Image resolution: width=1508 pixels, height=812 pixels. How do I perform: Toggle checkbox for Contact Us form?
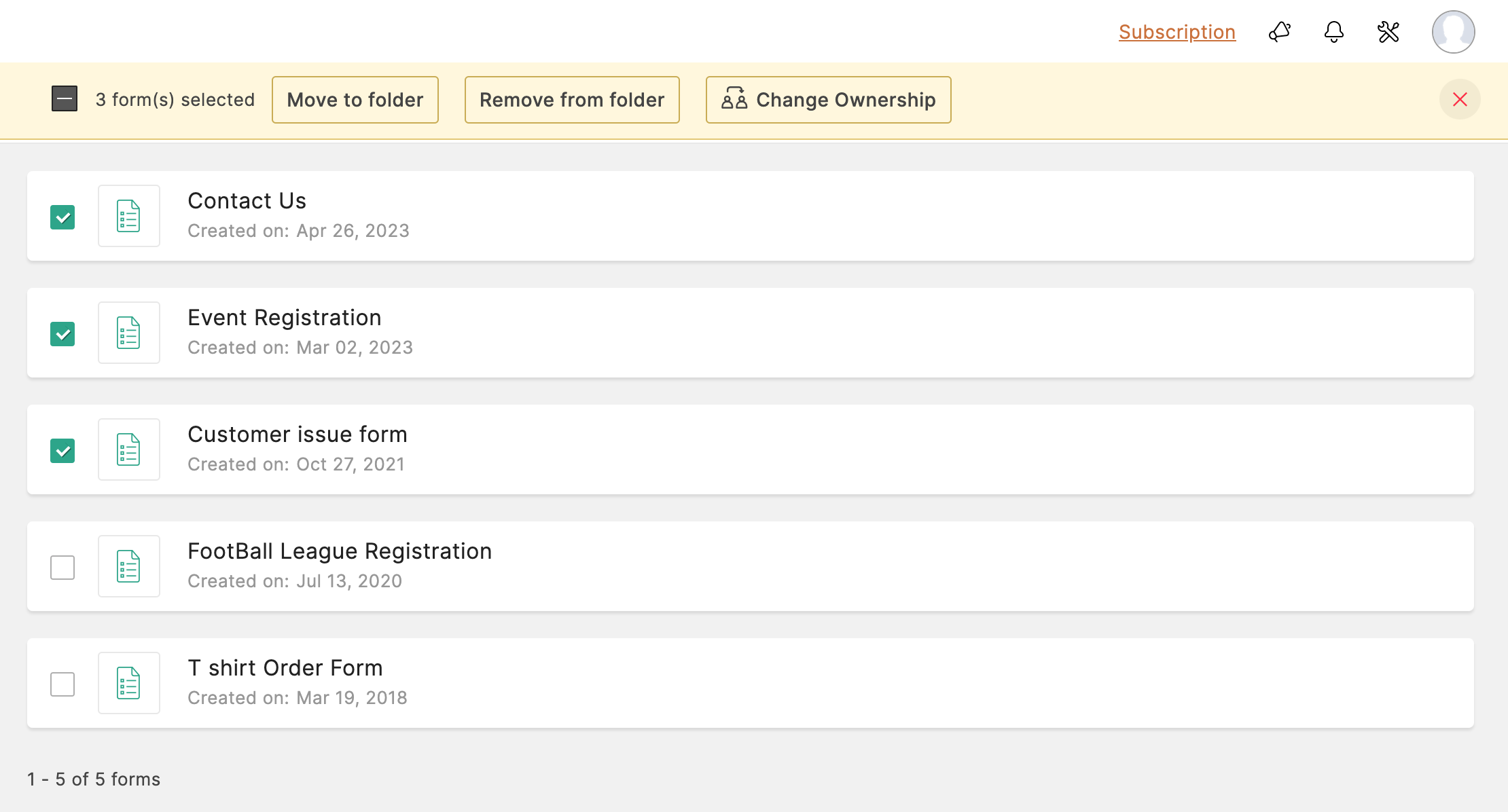coord(63,216)
